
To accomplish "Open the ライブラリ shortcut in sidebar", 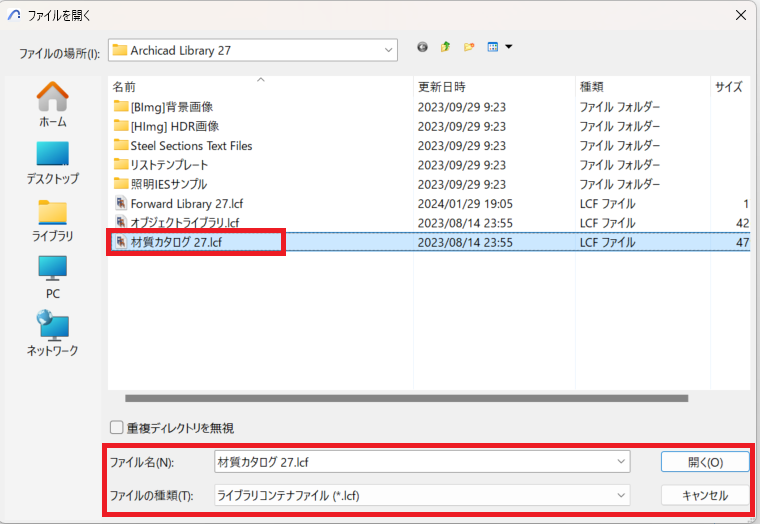I will tap(52, 221).
